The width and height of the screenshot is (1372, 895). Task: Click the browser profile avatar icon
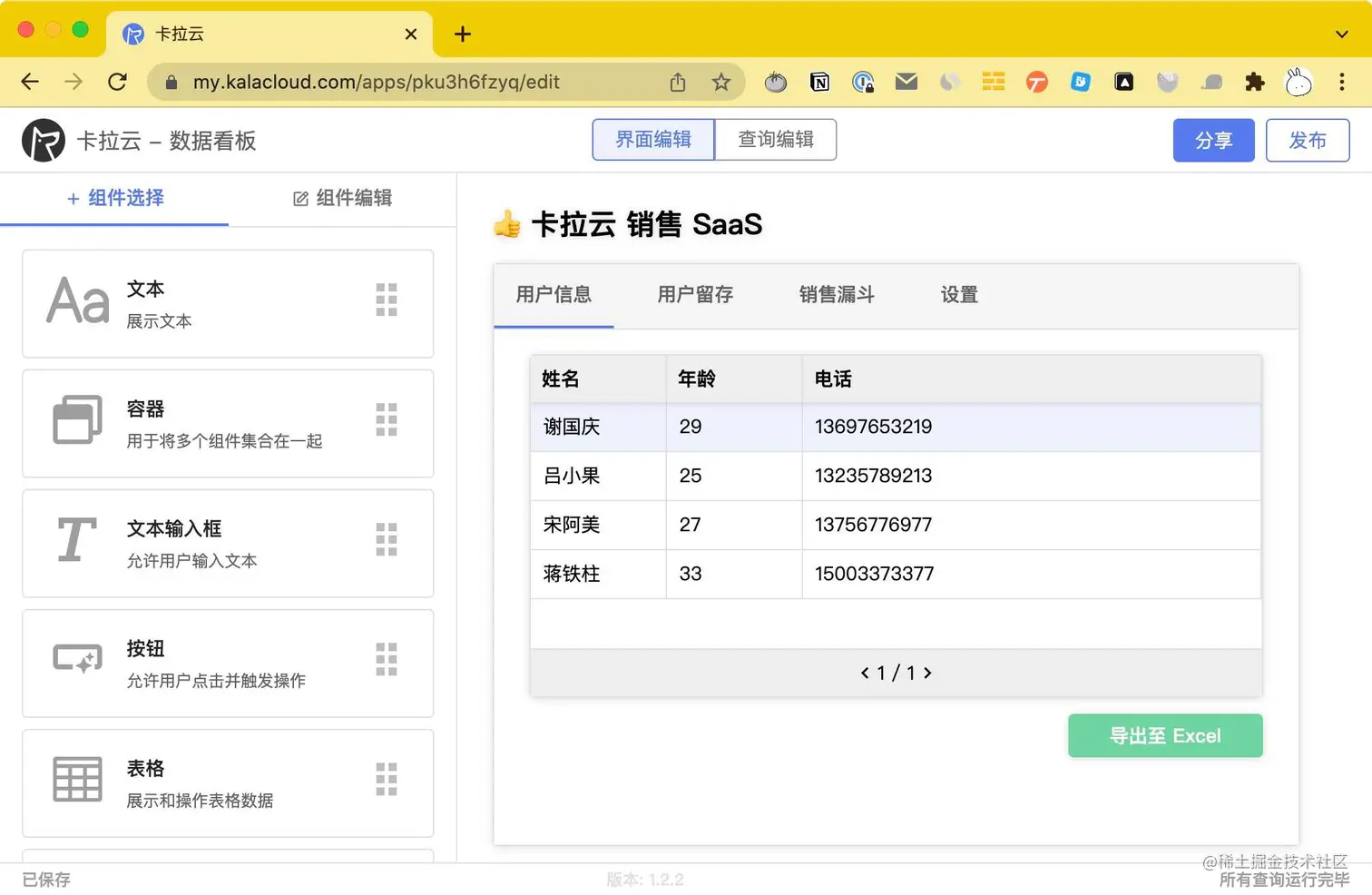click(x=1298, y=83)
